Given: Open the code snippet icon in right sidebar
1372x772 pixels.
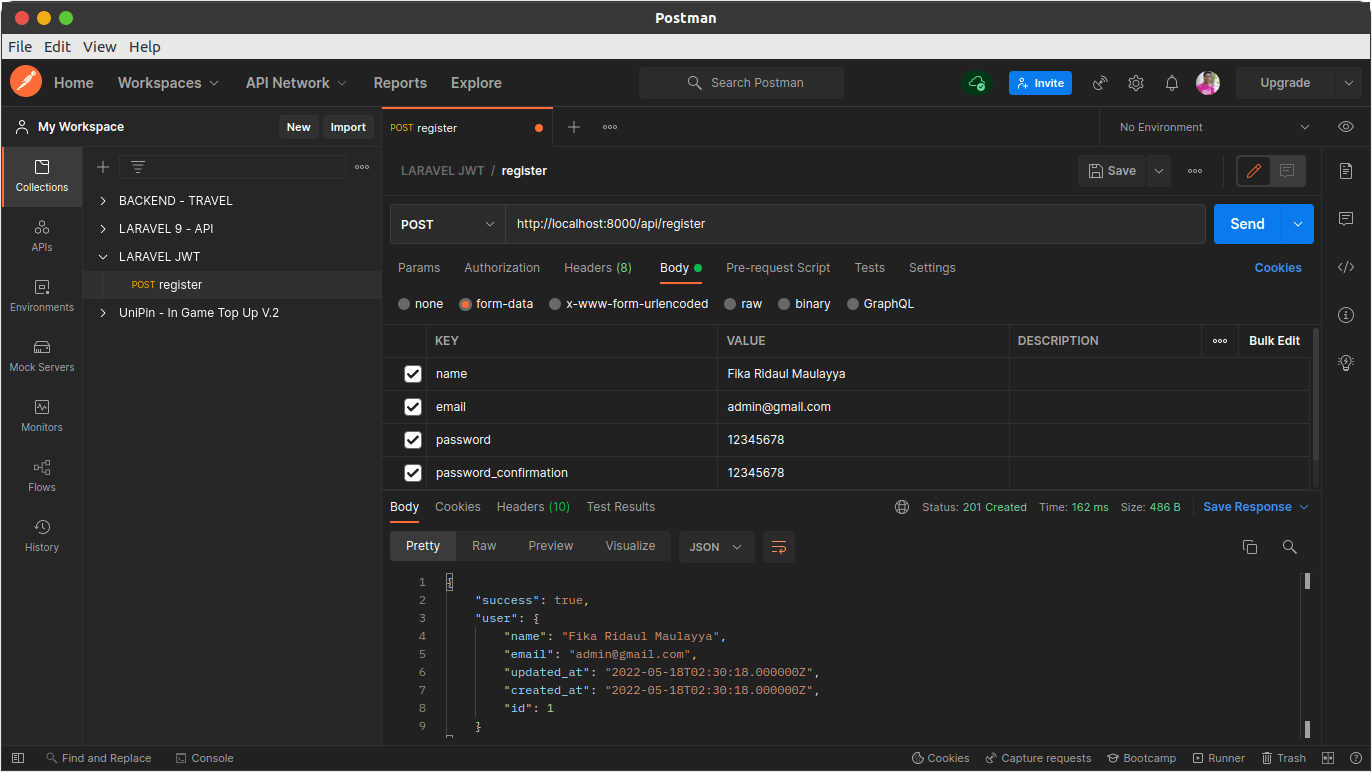Looking at the screenshot, I should (1346, 267).
